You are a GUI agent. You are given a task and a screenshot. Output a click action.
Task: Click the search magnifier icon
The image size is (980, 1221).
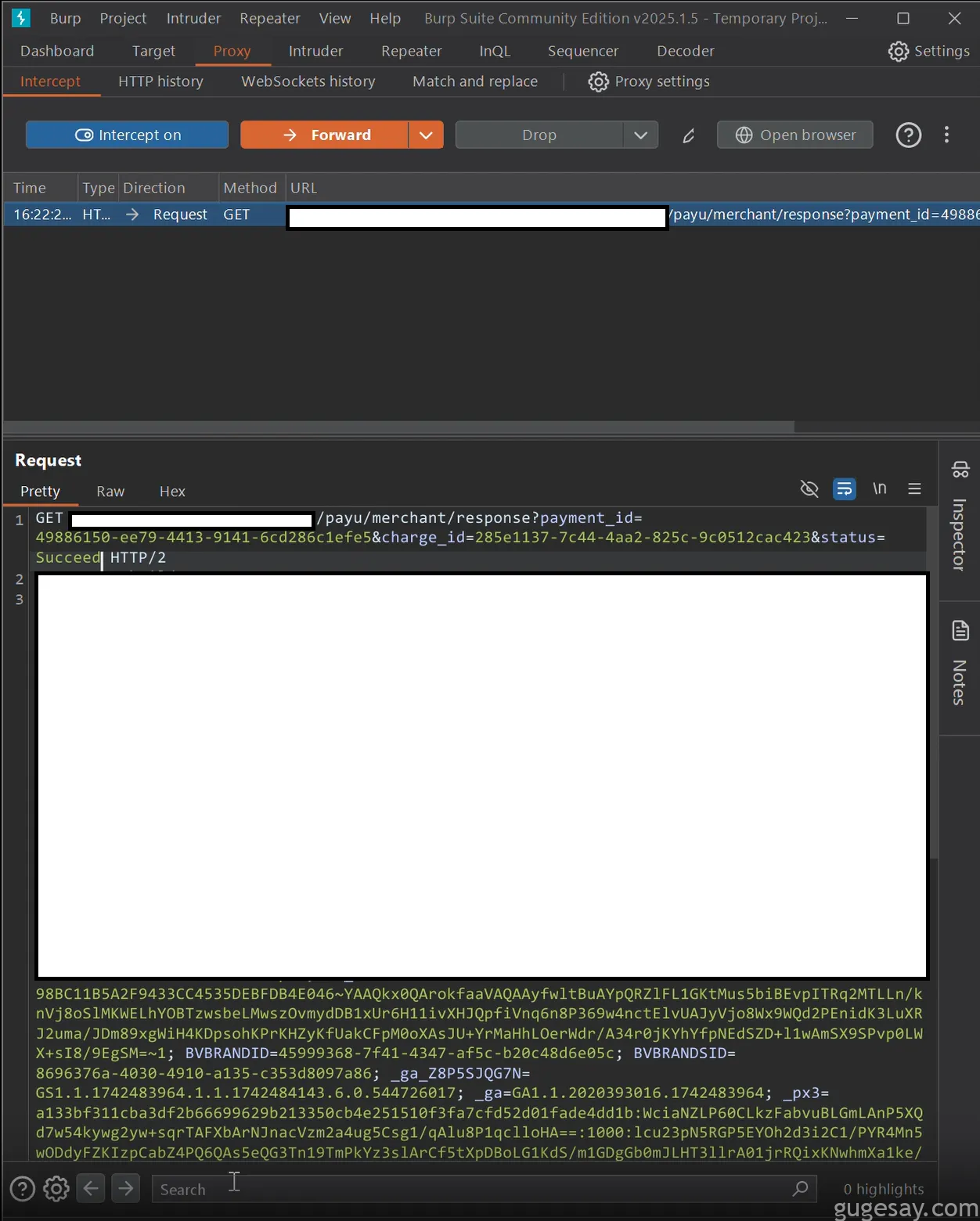800,1189
